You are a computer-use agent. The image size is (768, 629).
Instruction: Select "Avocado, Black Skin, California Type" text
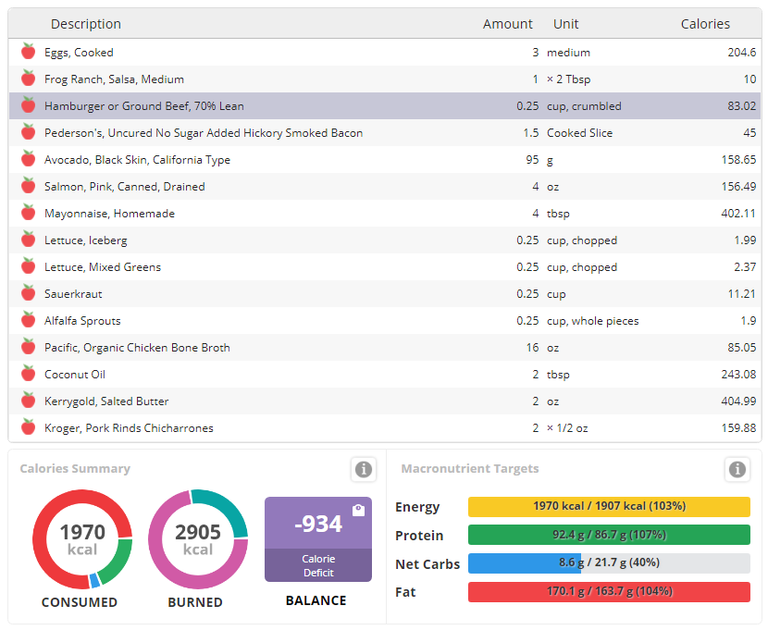137,160
